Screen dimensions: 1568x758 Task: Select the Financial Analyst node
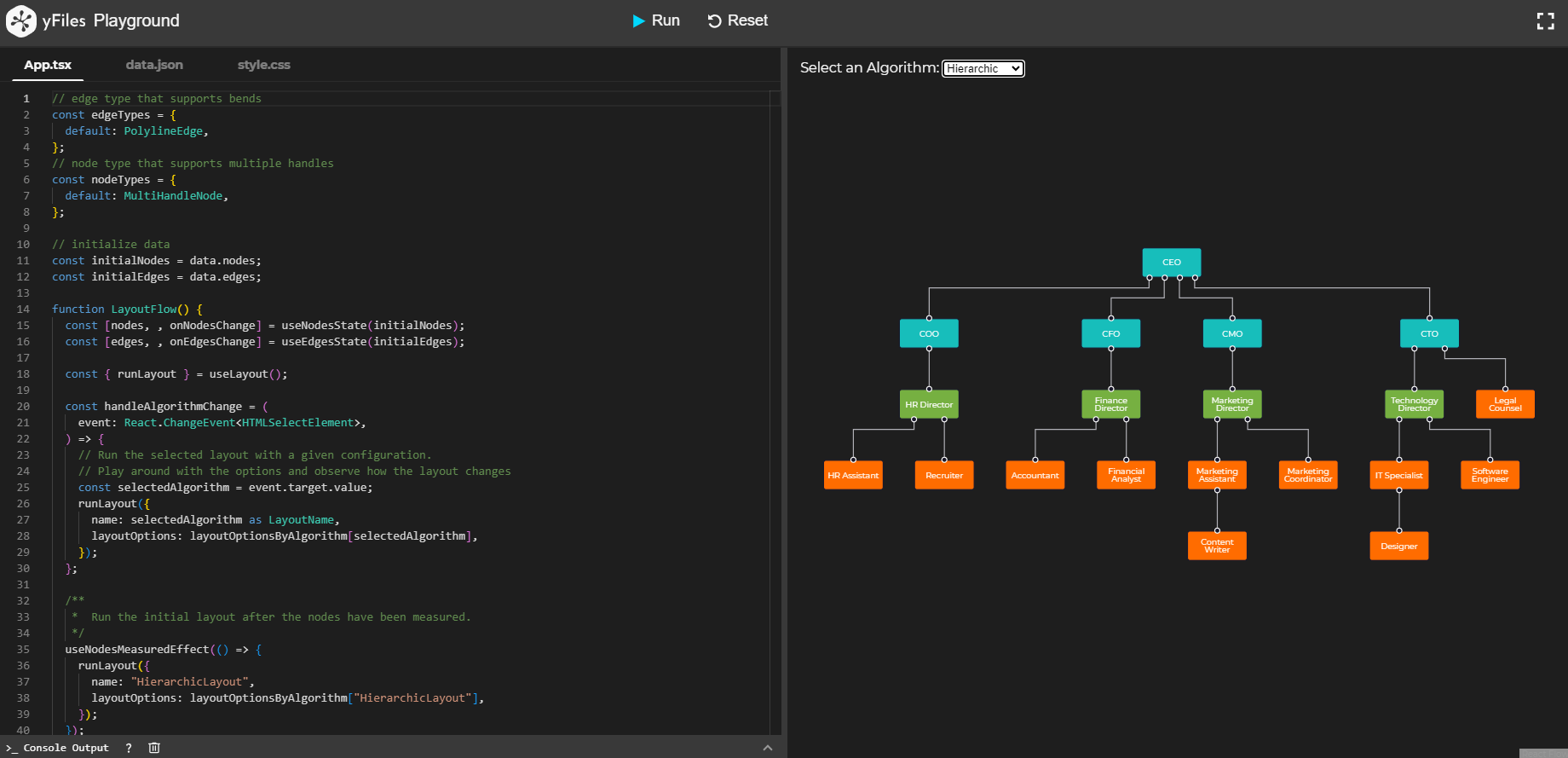tap(1127, 475)
